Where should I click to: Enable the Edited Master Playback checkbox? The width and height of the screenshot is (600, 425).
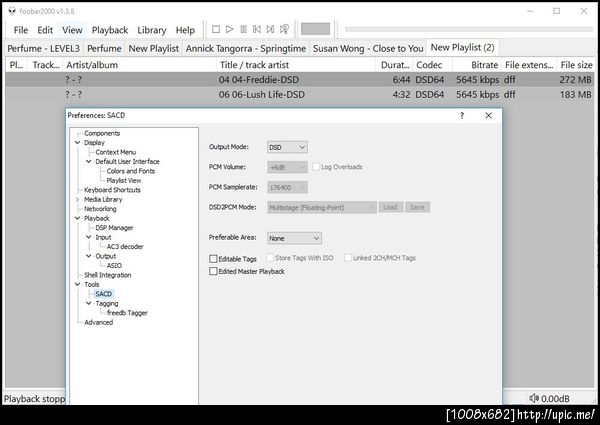(x=213, y=271)
